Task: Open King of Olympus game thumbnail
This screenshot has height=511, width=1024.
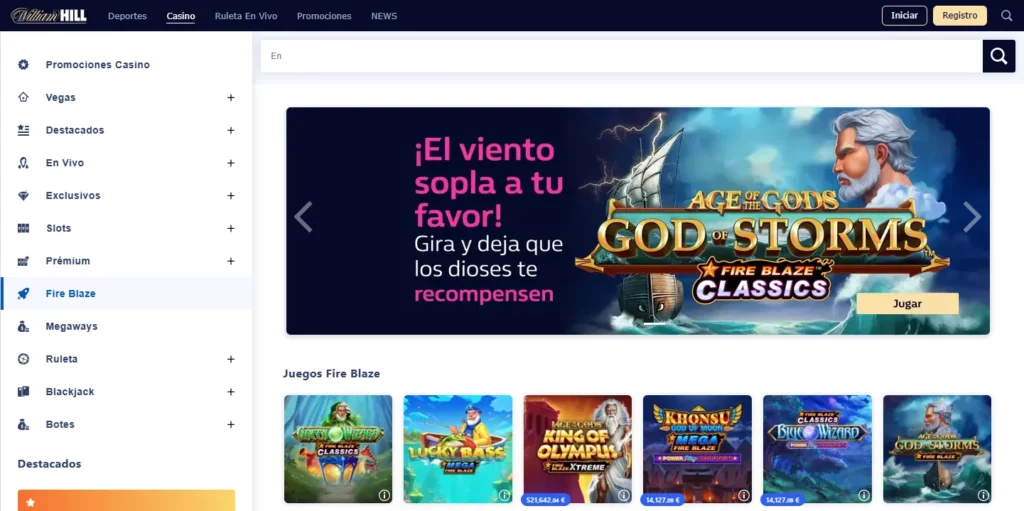Action: click(578, 449)
